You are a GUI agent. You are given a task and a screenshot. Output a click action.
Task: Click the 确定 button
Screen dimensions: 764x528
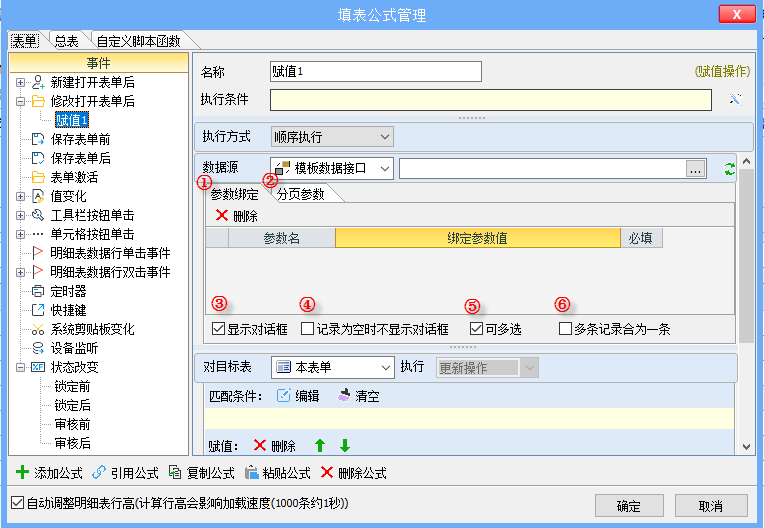(629, 506)
